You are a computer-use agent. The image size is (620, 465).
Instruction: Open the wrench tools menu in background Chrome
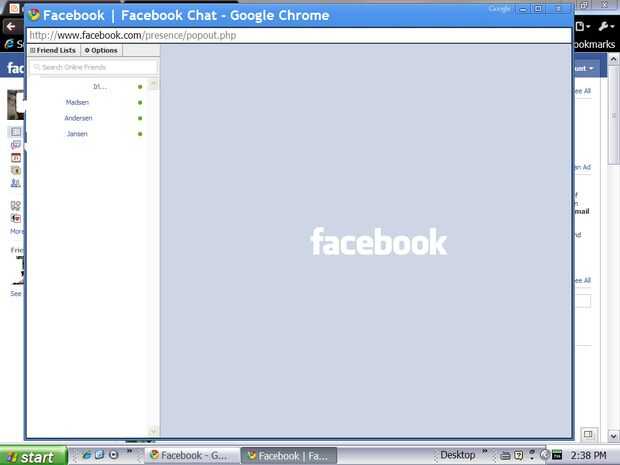[606, 26]
